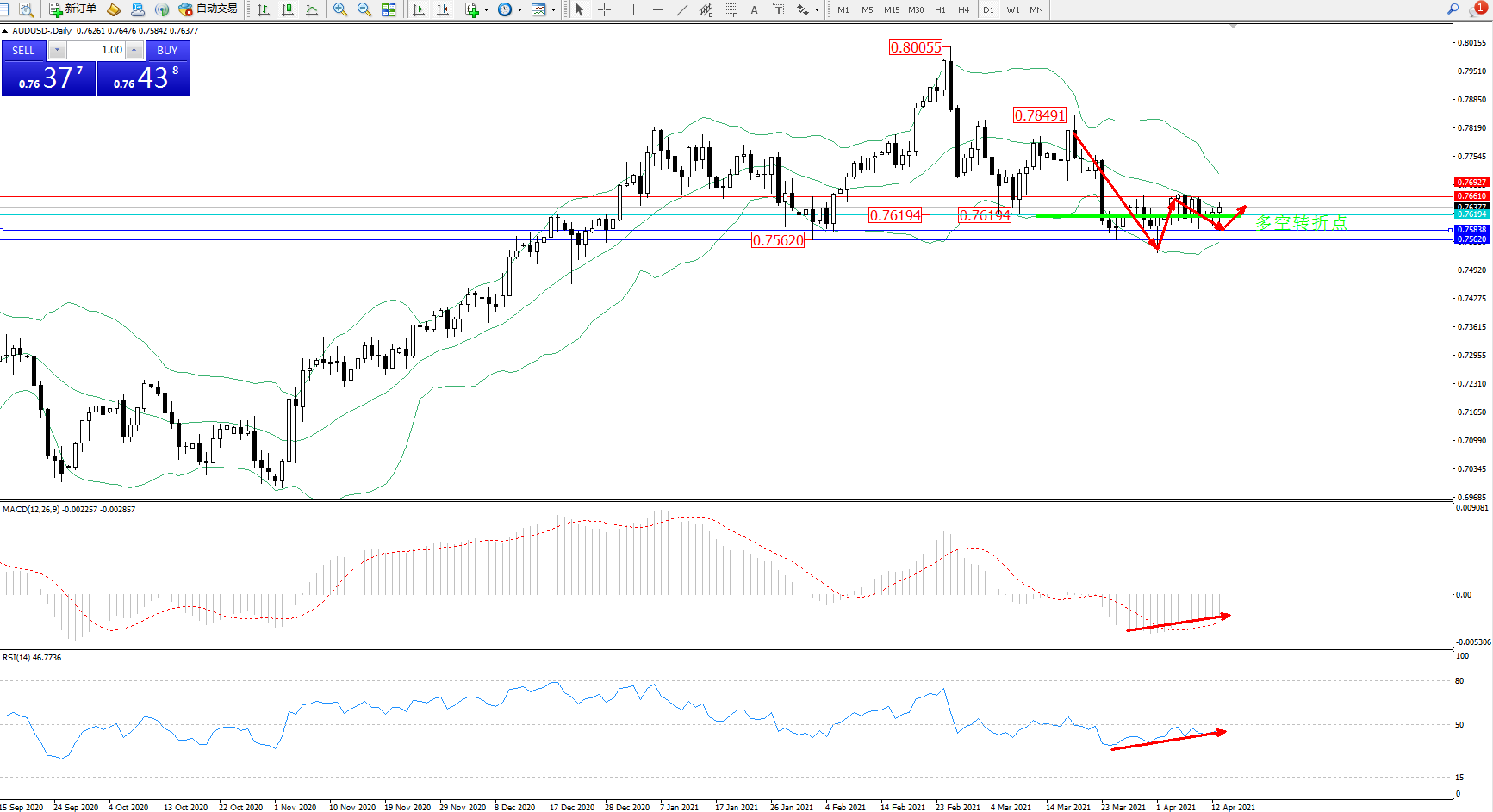Switch to the H4 timeframe
Image resolution: width=1493 pixels, height=812 pixels.
[x=963, y=10]
